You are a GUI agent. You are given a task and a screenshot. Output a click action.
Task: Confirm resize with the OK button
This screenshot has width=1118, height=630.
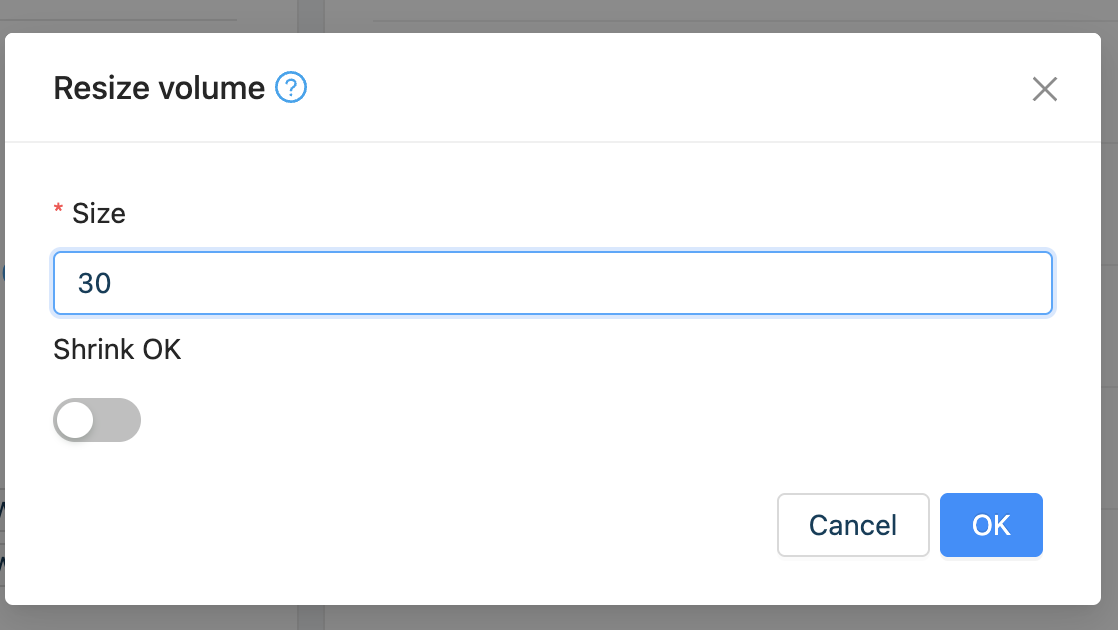coord(991,525)
